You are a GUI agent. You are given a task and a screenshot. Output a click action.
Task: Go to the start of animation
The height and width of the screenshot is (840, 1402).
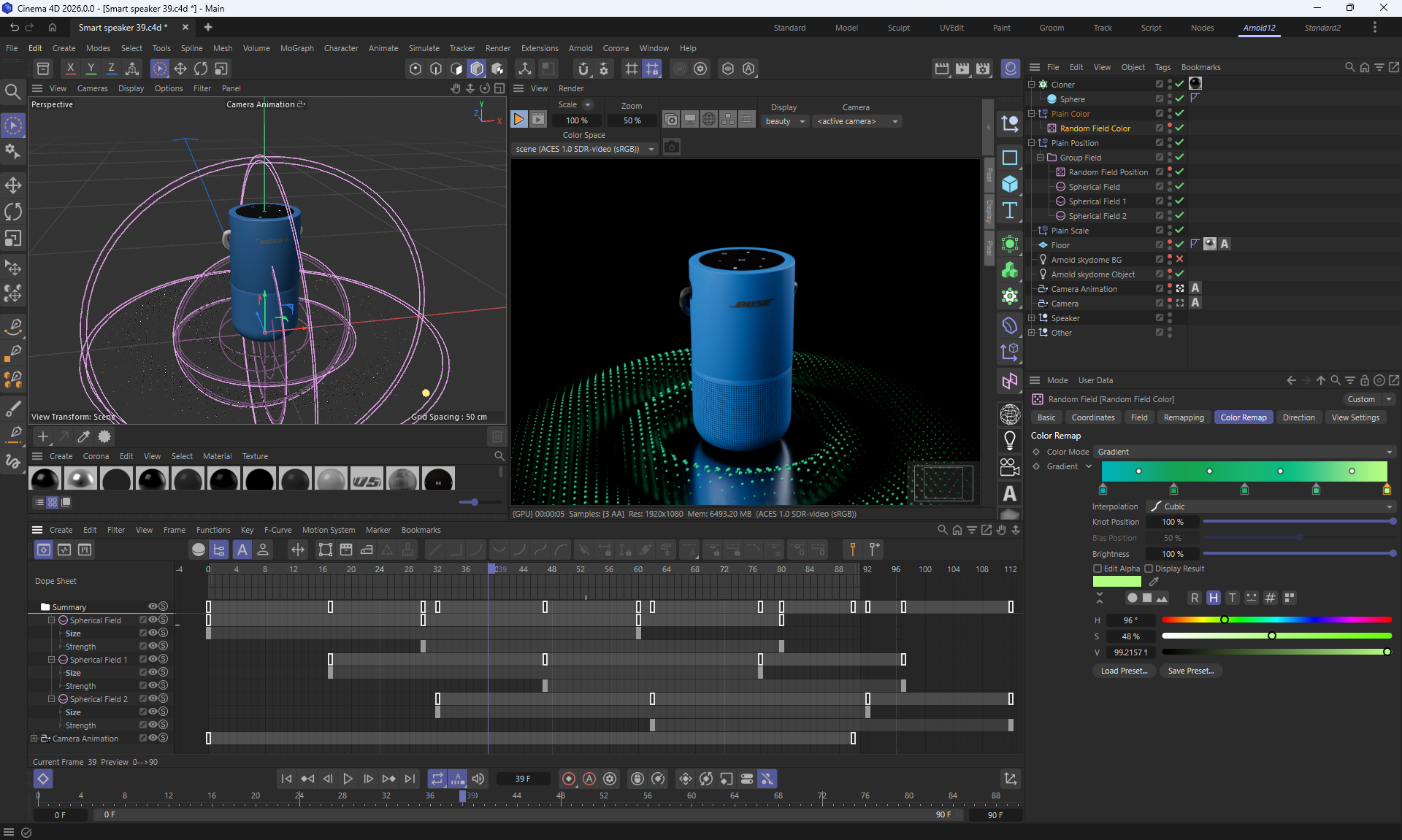point(286,779)
